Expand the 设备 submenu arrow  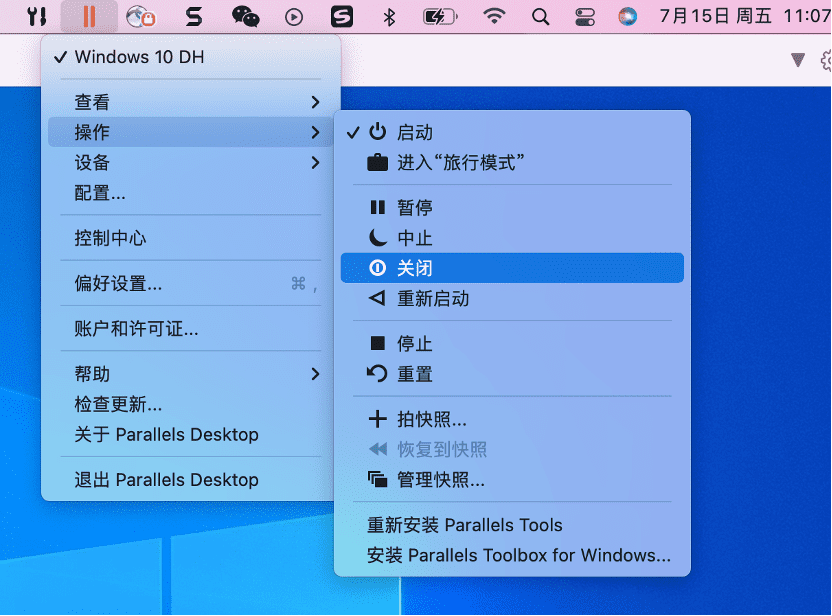point(315,163)
